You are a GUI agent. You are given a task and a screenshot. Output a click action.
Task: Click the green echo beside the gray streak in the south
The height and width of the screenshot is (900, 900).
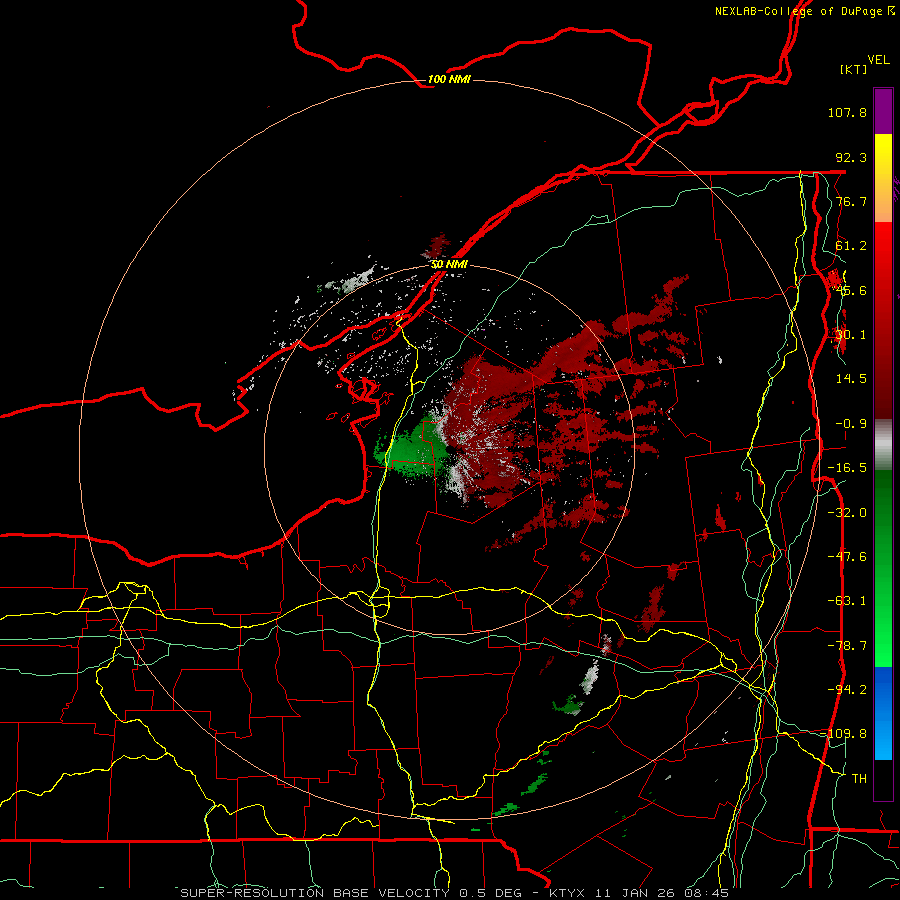point(569,705)
